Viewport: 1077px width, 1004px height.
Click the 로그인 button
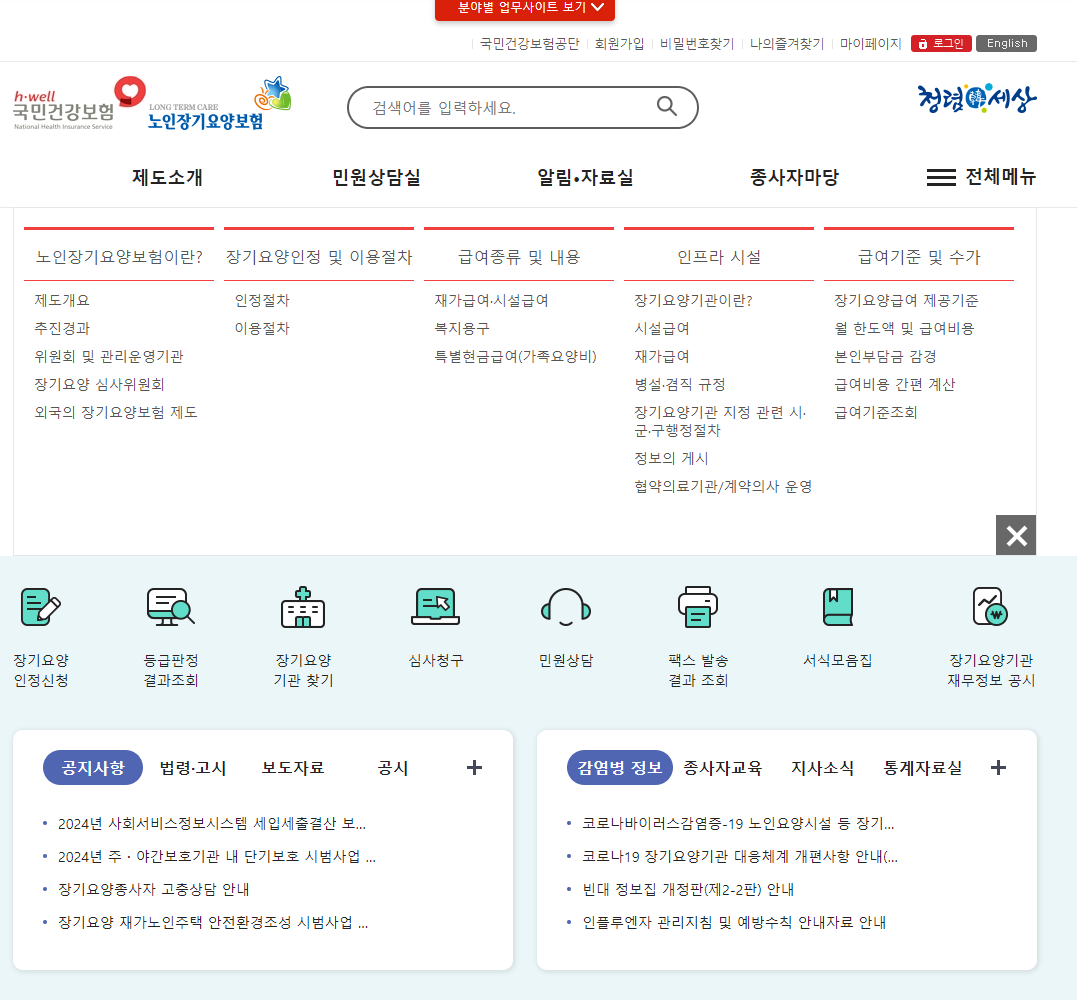(940, 43)
